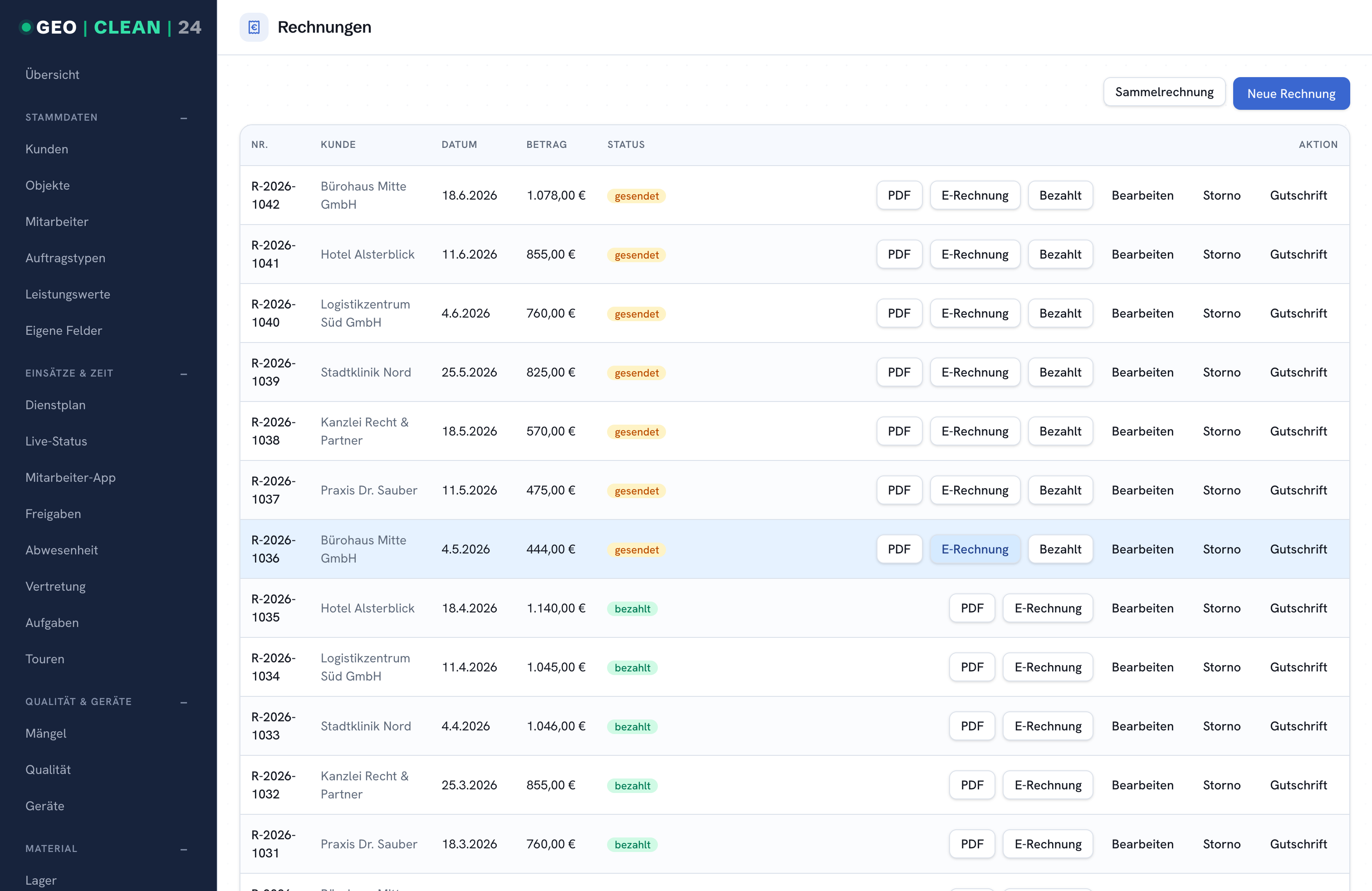Export E-Rechnung for invoice R-2026-1036

click(975, 549)
